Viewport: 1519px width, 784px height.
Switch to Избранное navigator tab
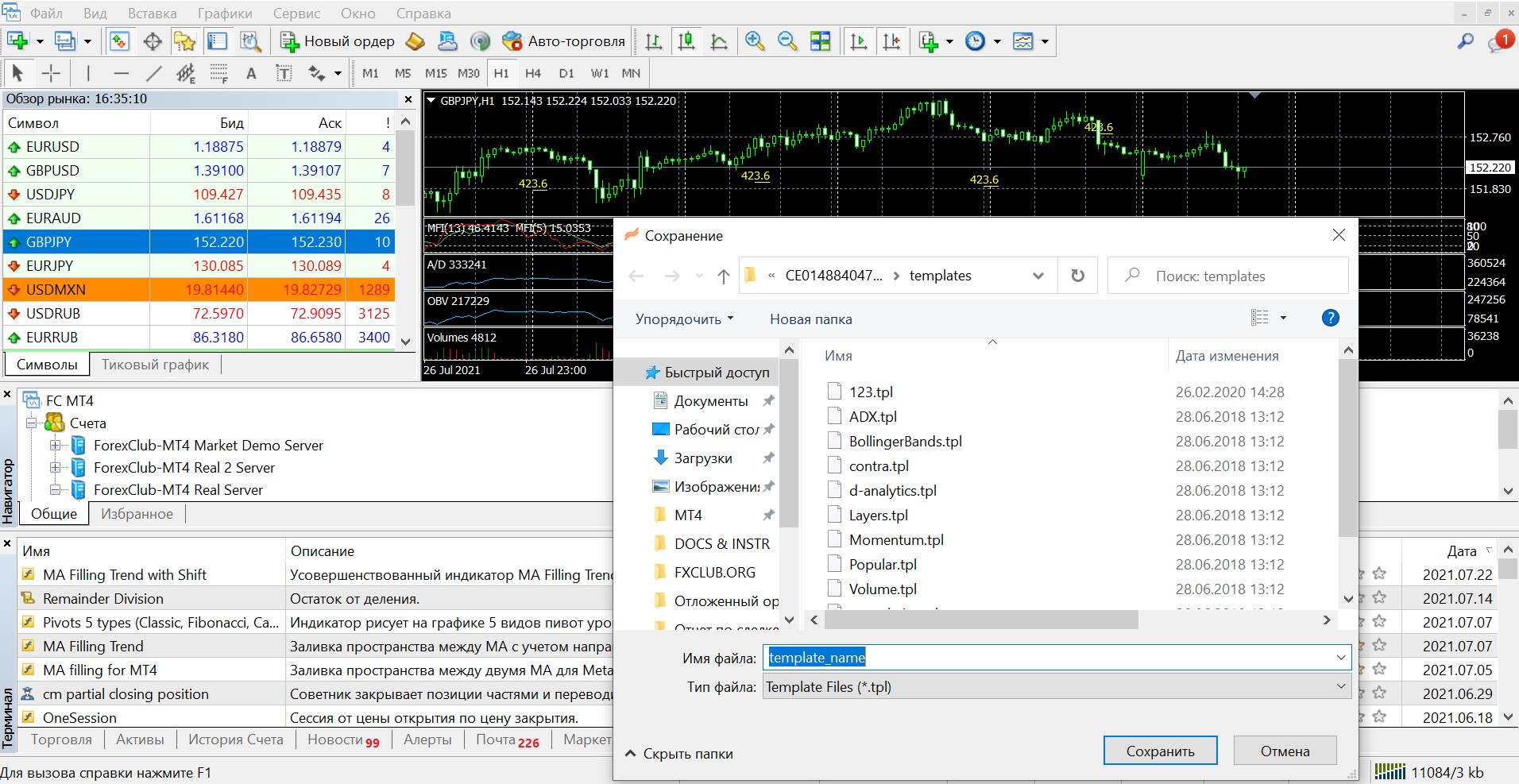137,514
